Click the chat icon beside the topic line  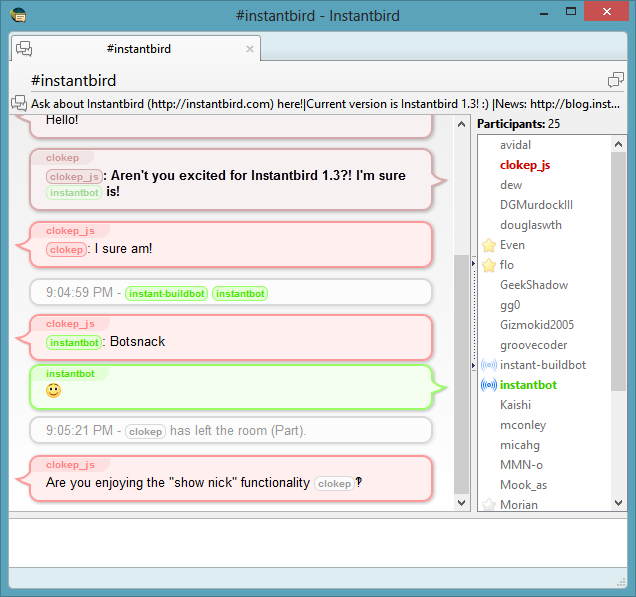(19, 103)
